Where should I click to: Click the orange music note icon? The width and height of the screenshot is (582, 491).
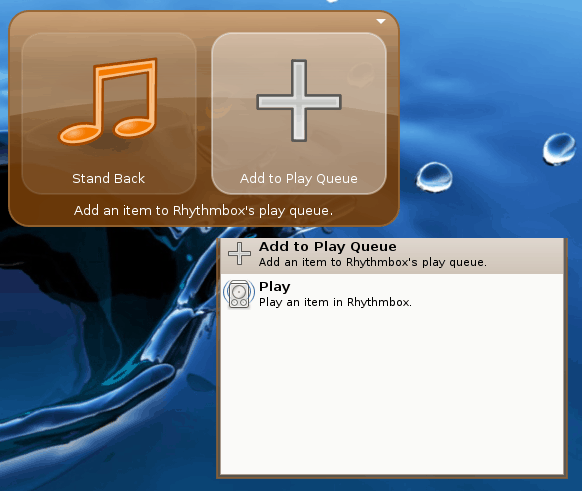click(x=108, y=101)
